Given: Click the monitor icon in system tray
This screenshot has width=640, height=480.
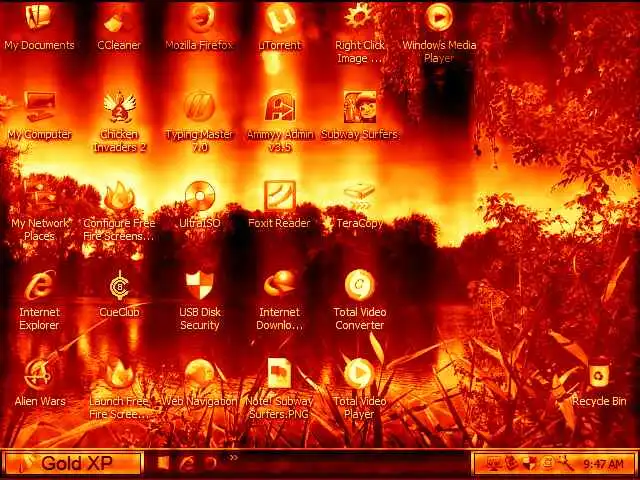Looking at the screenshot, I should pos(493,464).
